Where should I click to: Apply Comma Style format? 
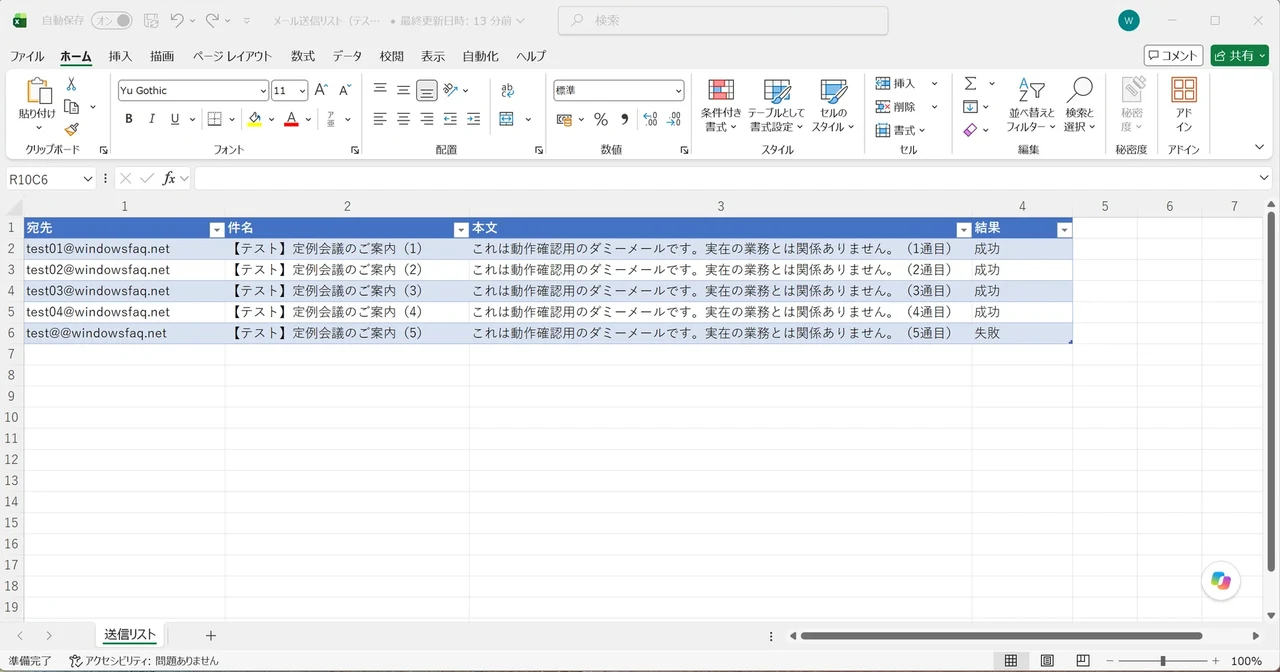coord(624,119)
